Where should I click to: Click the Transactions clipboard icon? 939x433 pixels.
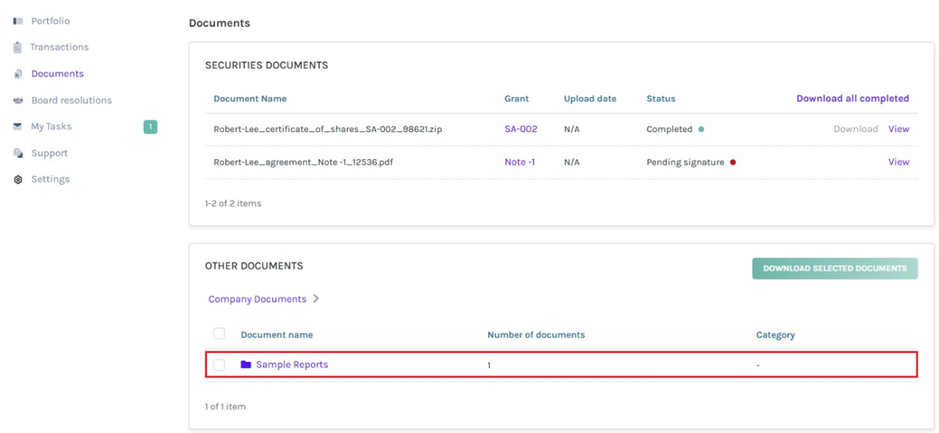[x=17, y=47]
